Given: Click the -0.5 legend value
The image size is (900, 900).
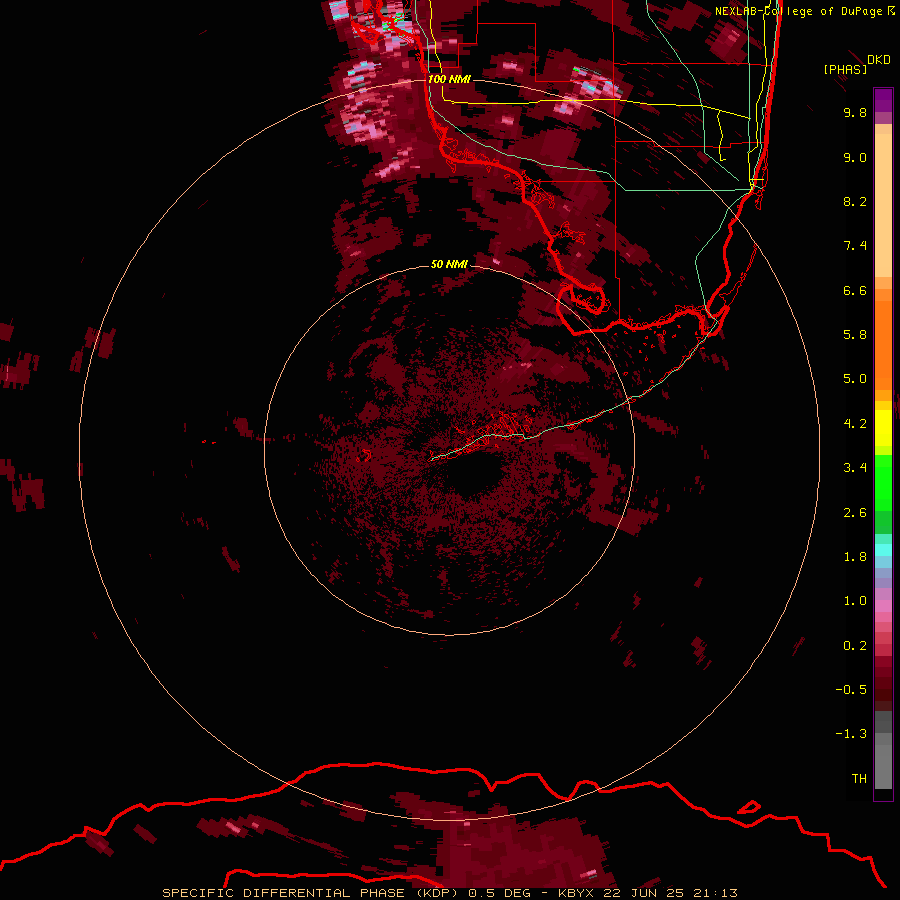Looking at the screenshot, I should pyautogui.click(x=851, y=690).
